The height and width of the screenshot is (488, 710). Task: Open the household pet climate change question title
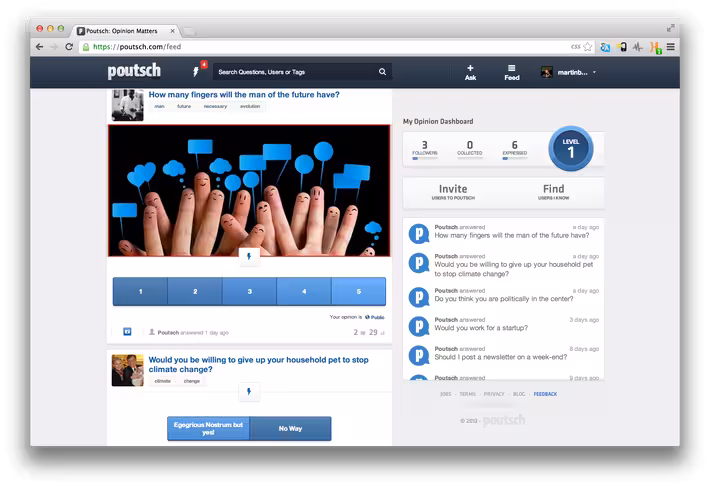pyautogui.click(x=259, y=364)
